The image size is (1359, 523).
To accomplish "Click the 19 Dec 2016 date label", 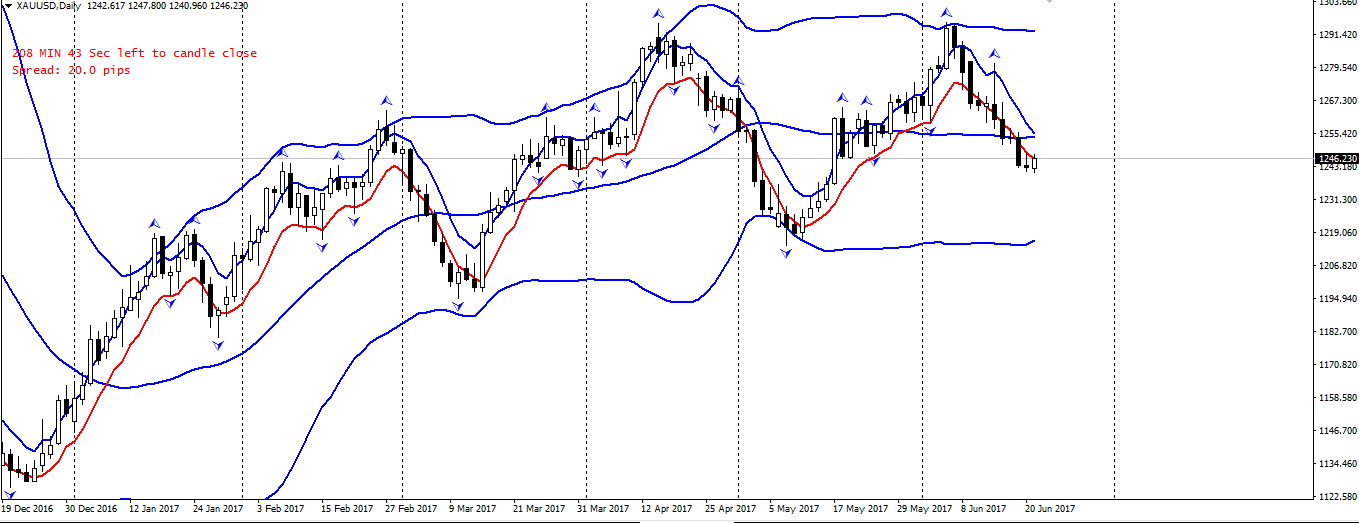I will 29,508.
